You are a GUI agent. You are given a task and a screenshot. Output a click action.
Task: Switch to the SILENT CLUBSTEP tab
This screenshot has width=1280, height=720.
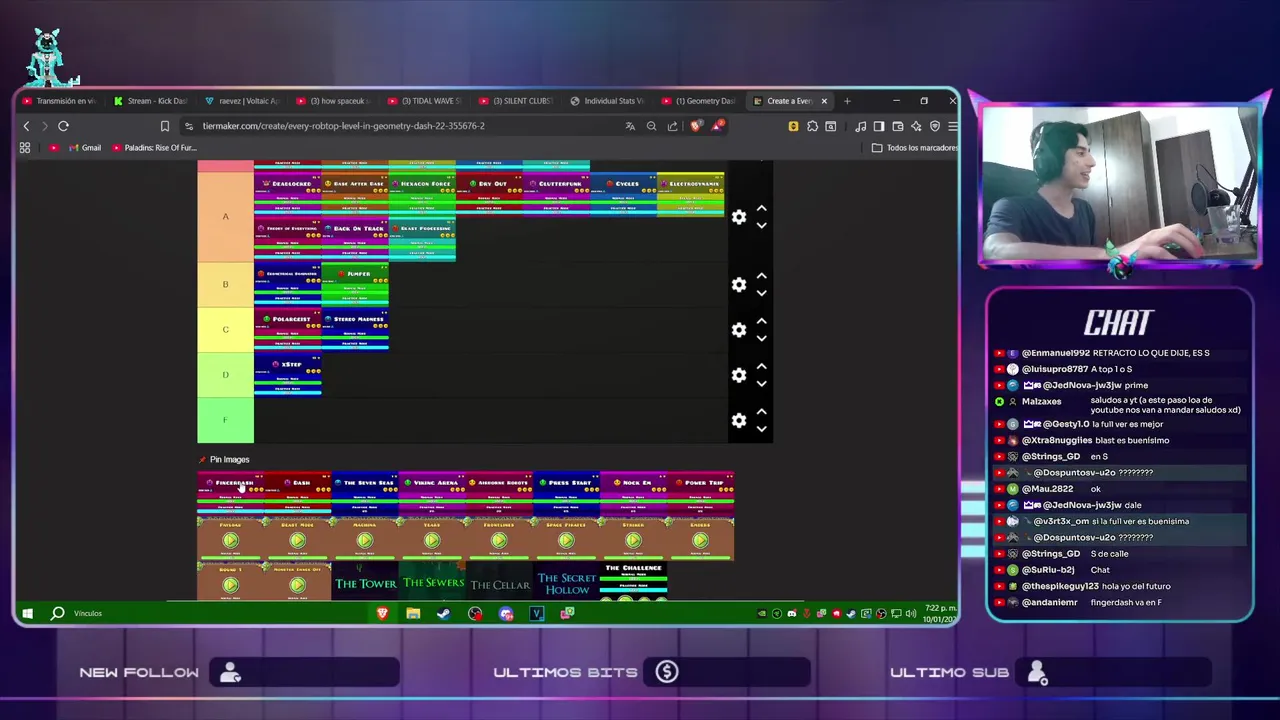click(516, 101)
